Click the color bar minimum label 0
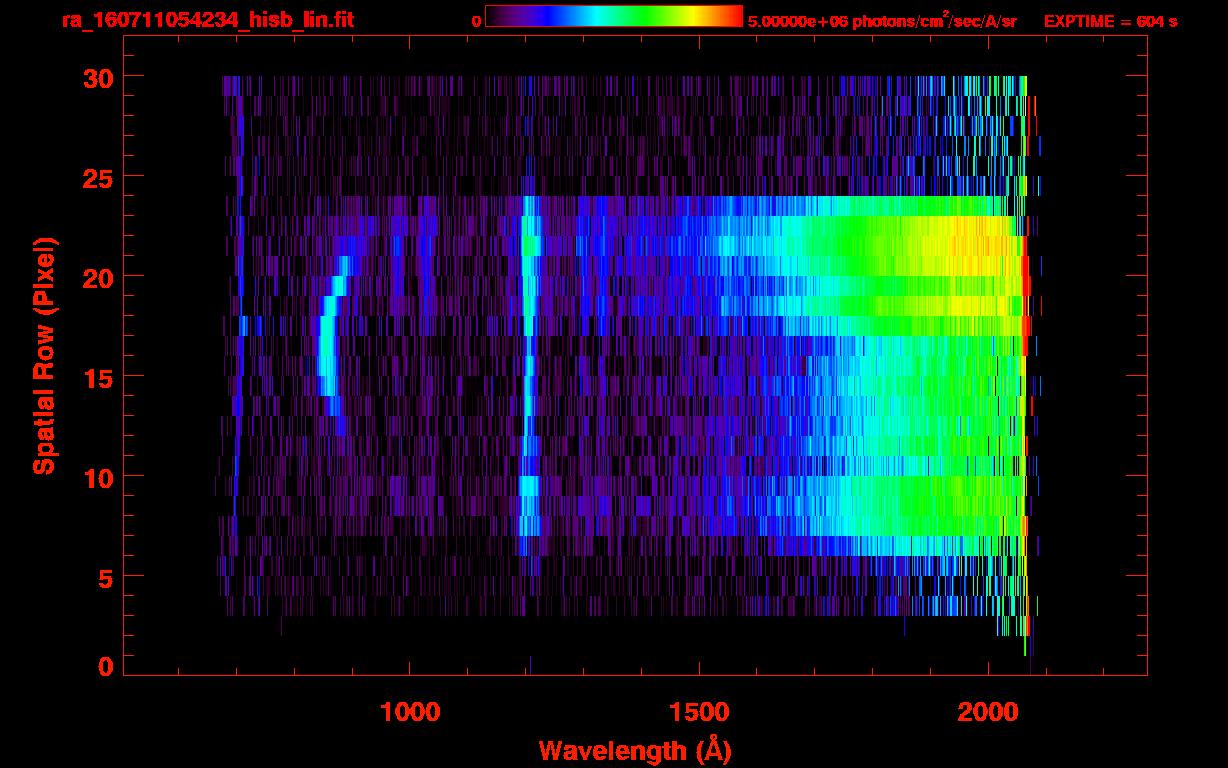This screenshot has height=768, width=1228. tap(476, 21)
